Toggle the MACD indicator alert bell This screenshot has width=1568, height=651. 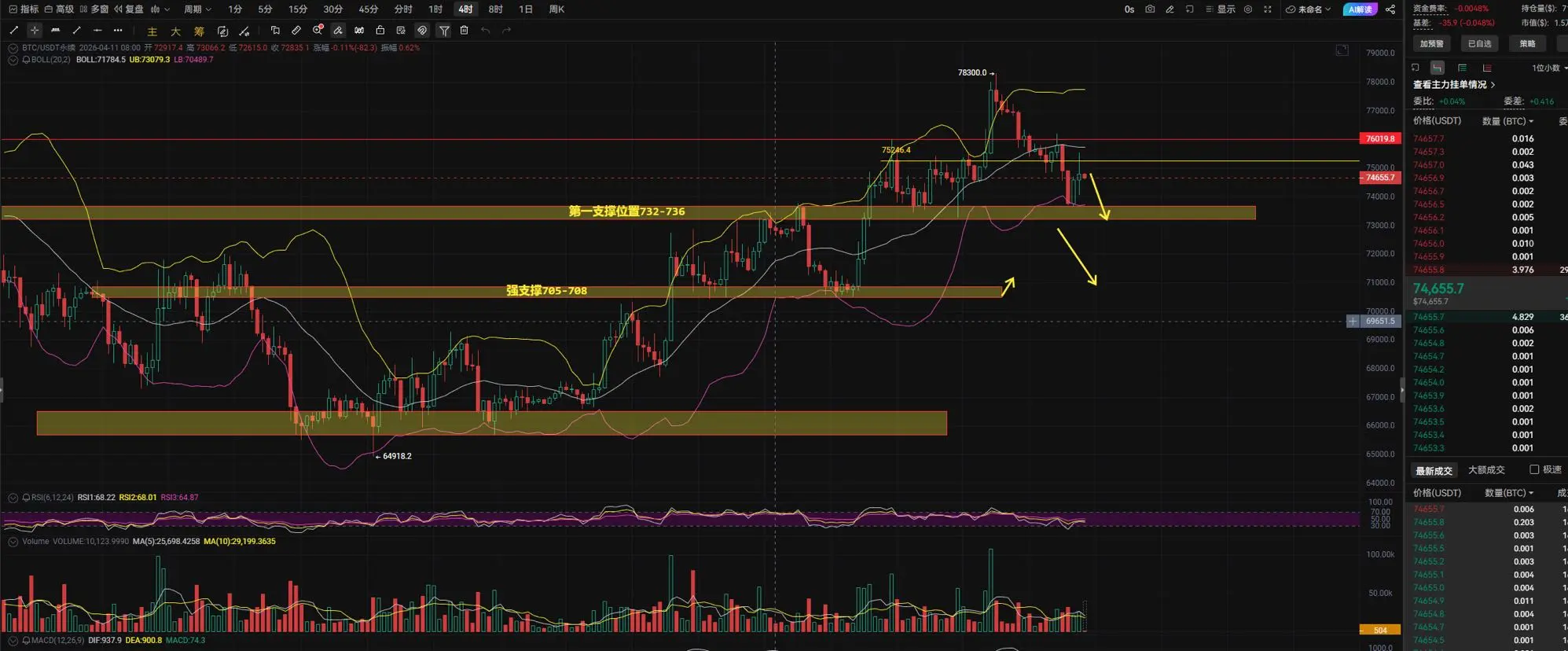point(26,641)
